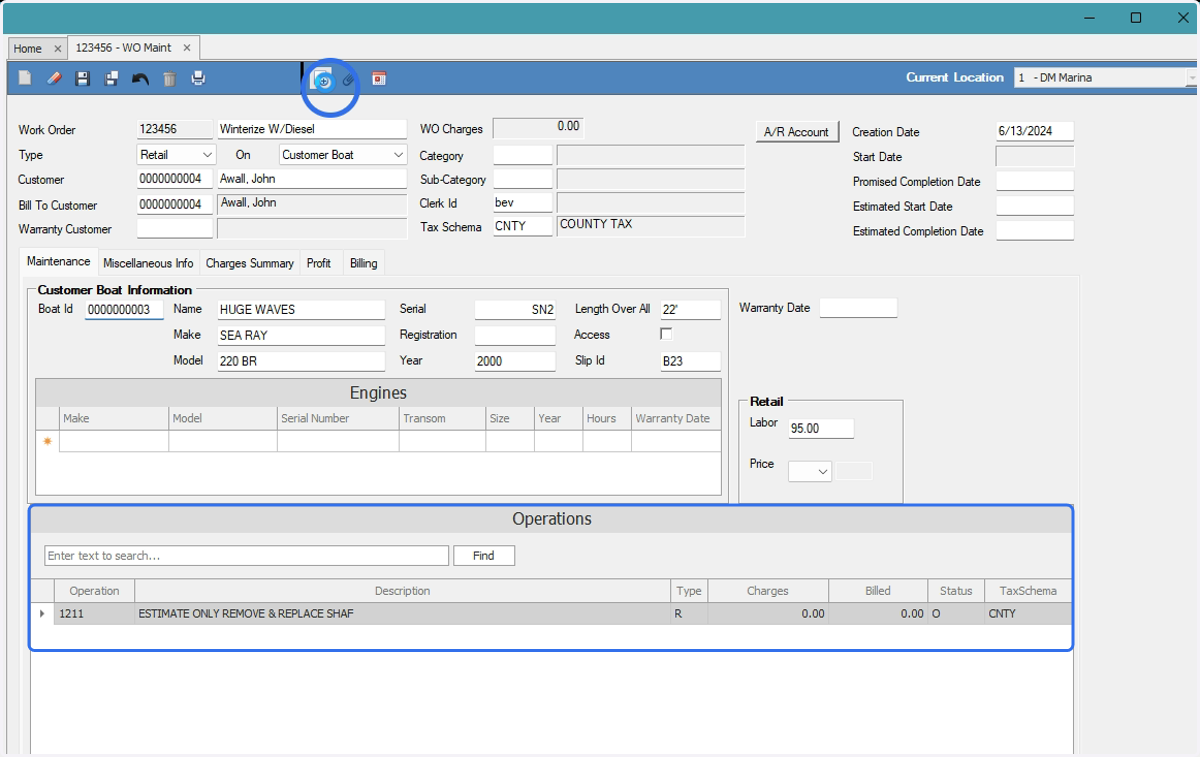Viewport: 1200px width, 757px height.
Task: Click the Registration field
Action: [515, 335]
